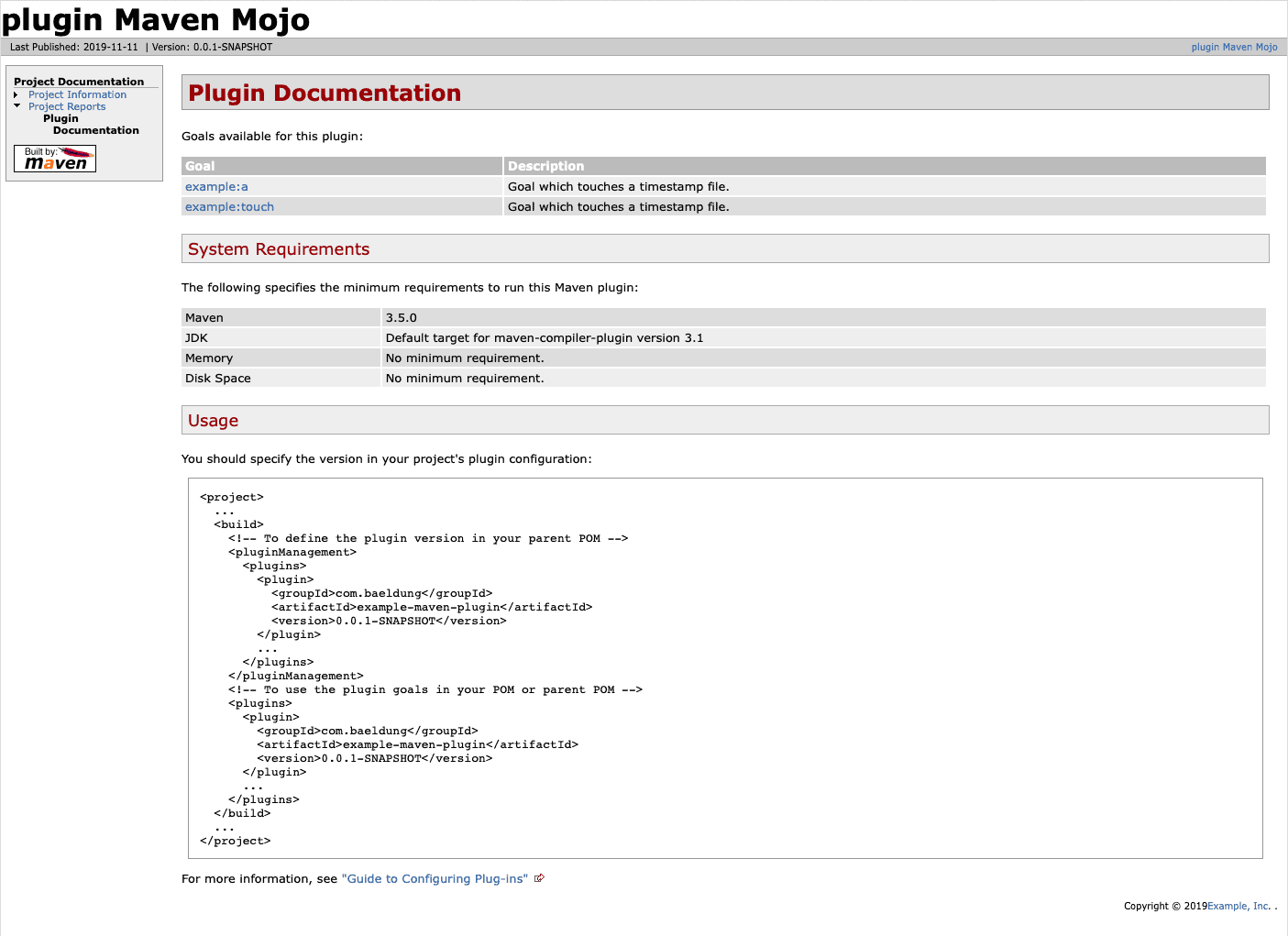Click the System Requirements section heading

[279, 248]
